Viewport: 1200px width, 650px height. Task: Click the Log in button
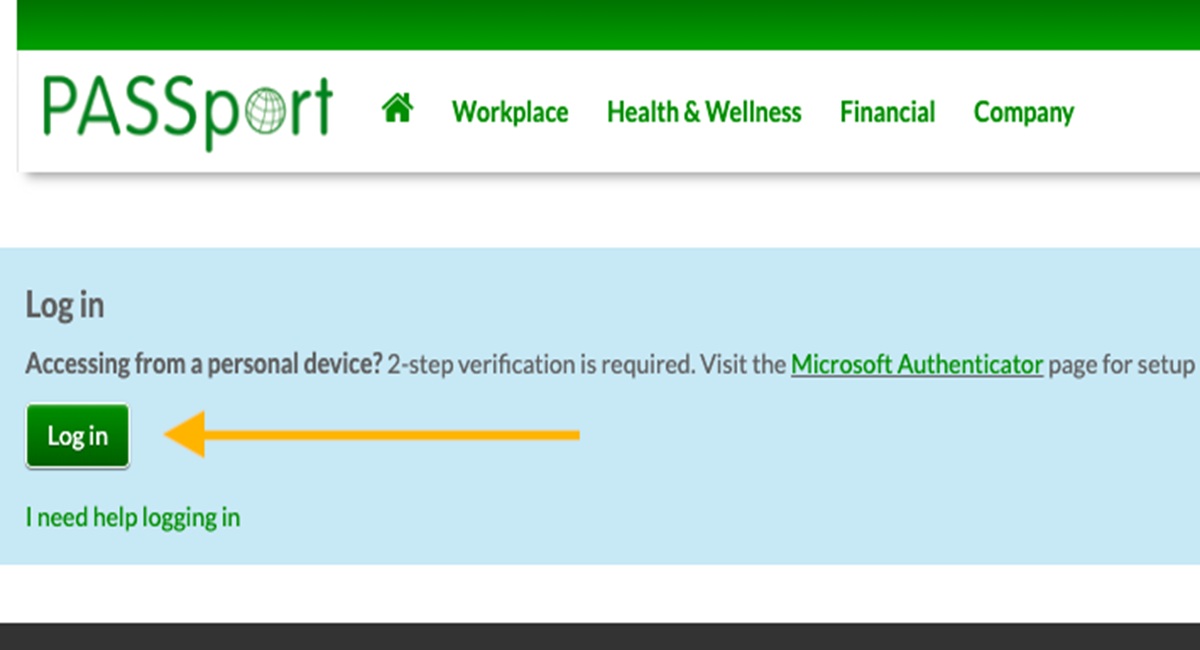(x=77, y=435)
